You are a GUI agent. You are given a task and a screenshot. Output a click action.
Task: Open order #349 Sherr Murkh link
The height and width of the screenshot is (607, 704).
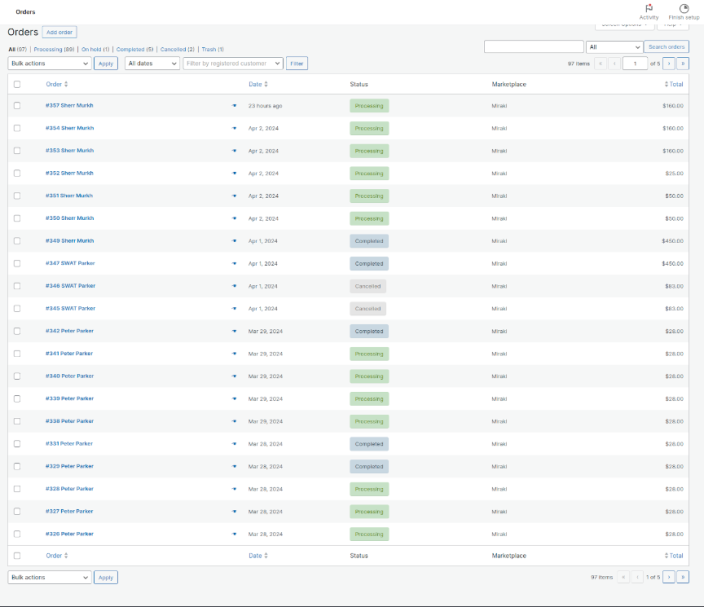pyautogui.click(x=69, y=241)
